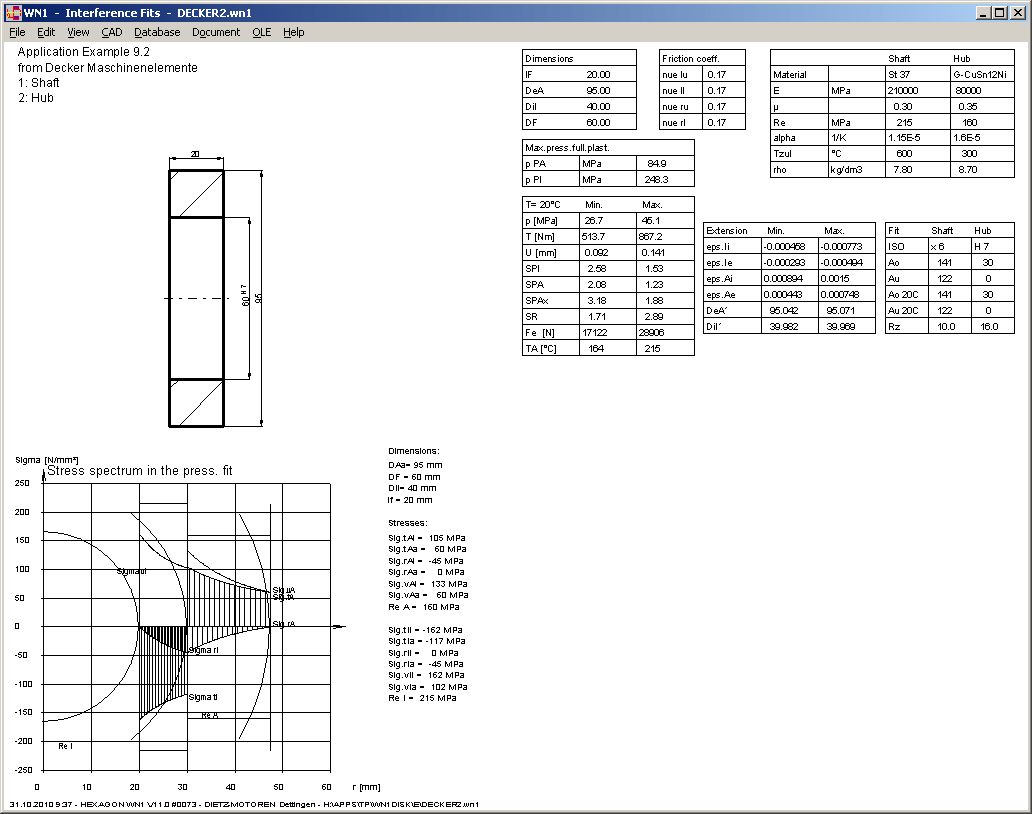Open the Document menu
The height and width of the screenshot is (814, 1032).
(216, 32)
